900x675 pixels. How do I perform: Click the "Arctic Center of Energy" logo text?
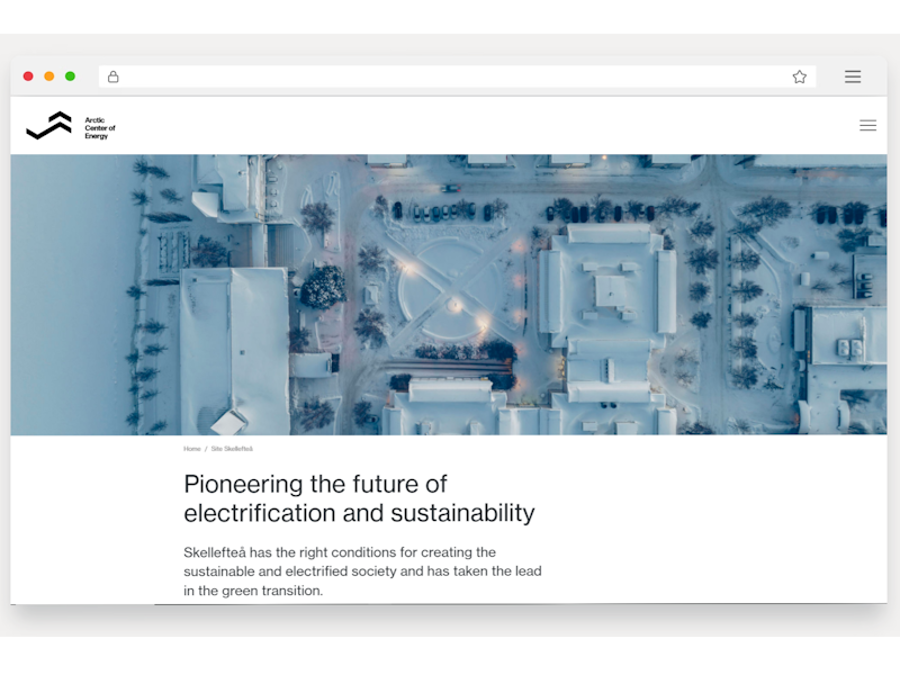pos(100,127)
